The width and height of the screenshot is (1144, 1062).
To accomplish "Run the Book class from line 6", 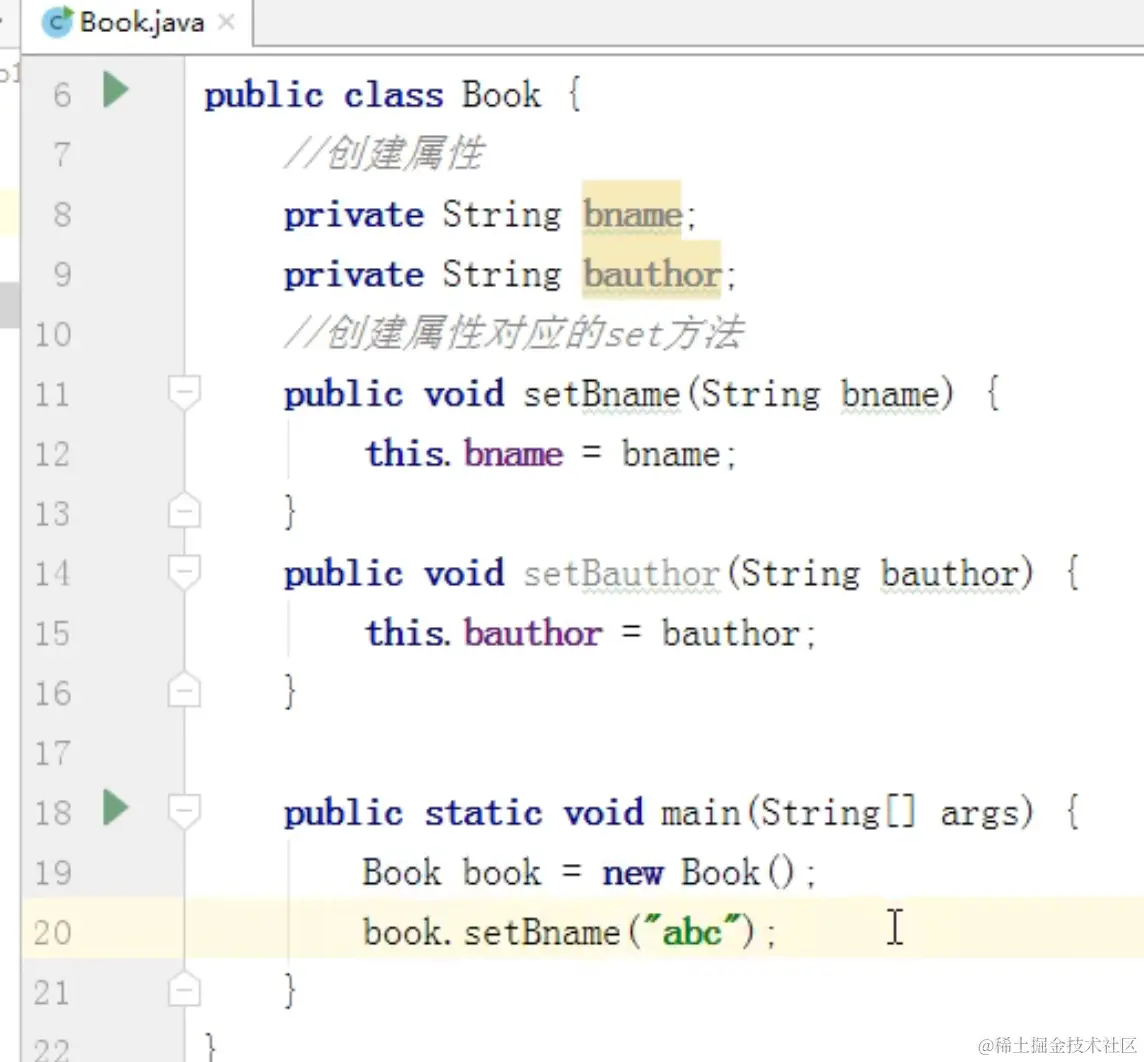I will tap(115, 90).
